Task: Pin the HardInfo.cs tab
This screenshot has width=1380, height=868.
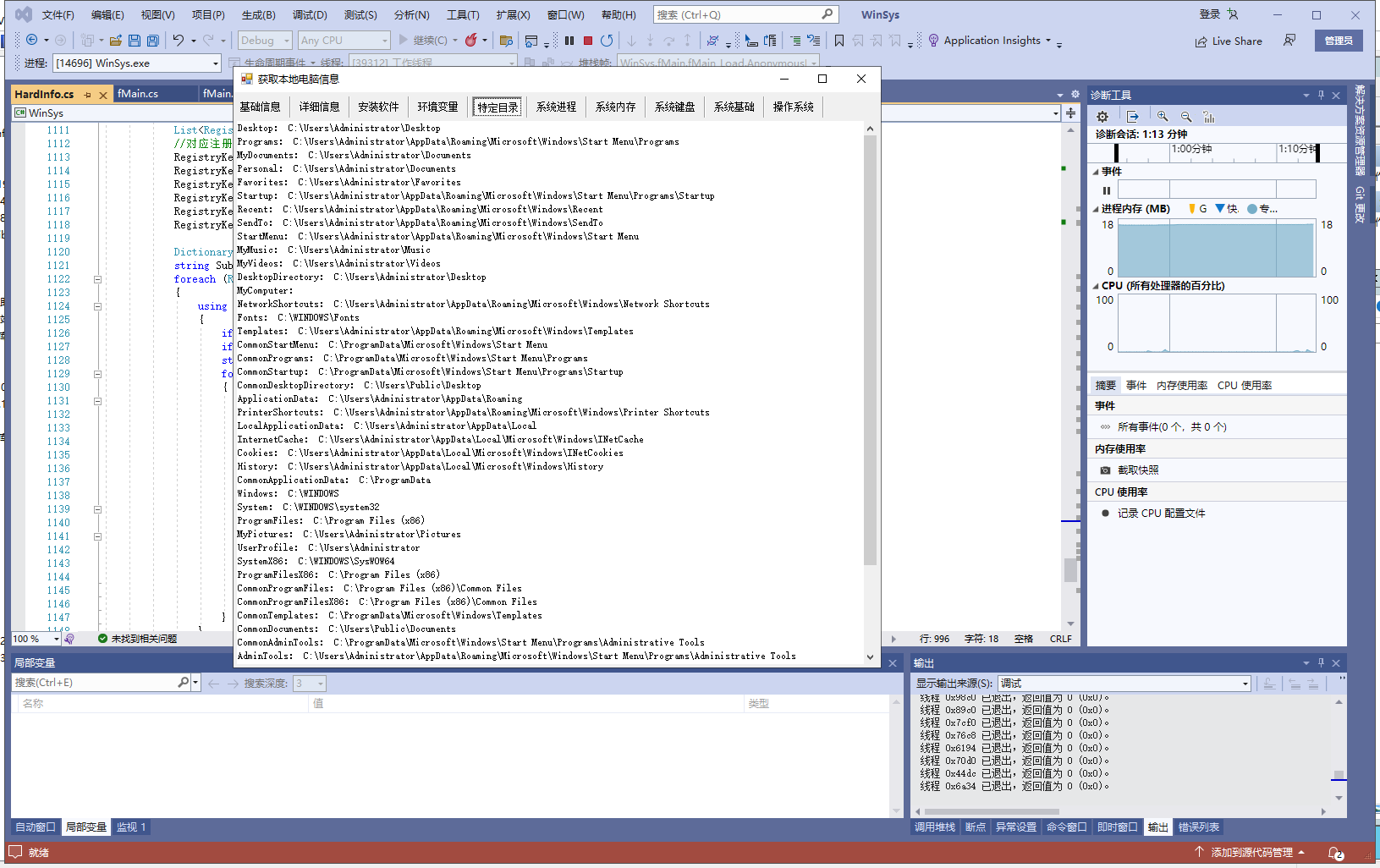Action: point(88,95)
